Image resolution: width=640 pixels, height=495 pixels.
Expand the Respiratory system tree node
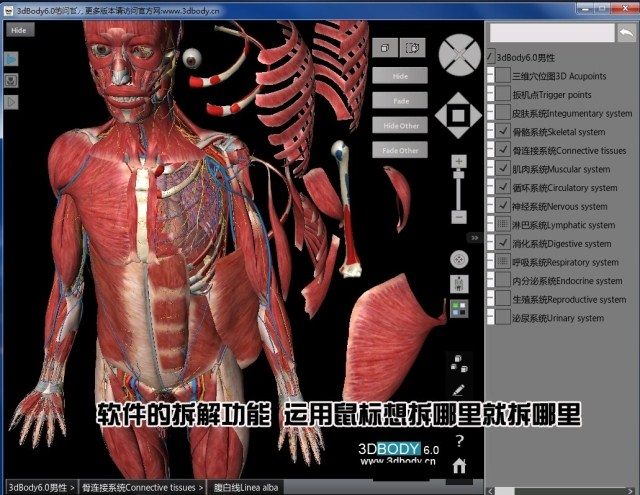pyautogui.click(x=491, y=262)
